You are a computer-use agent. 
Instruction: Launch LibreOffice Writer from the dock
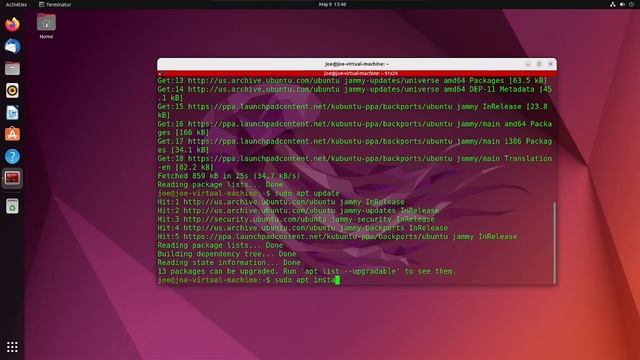[12, 113]
